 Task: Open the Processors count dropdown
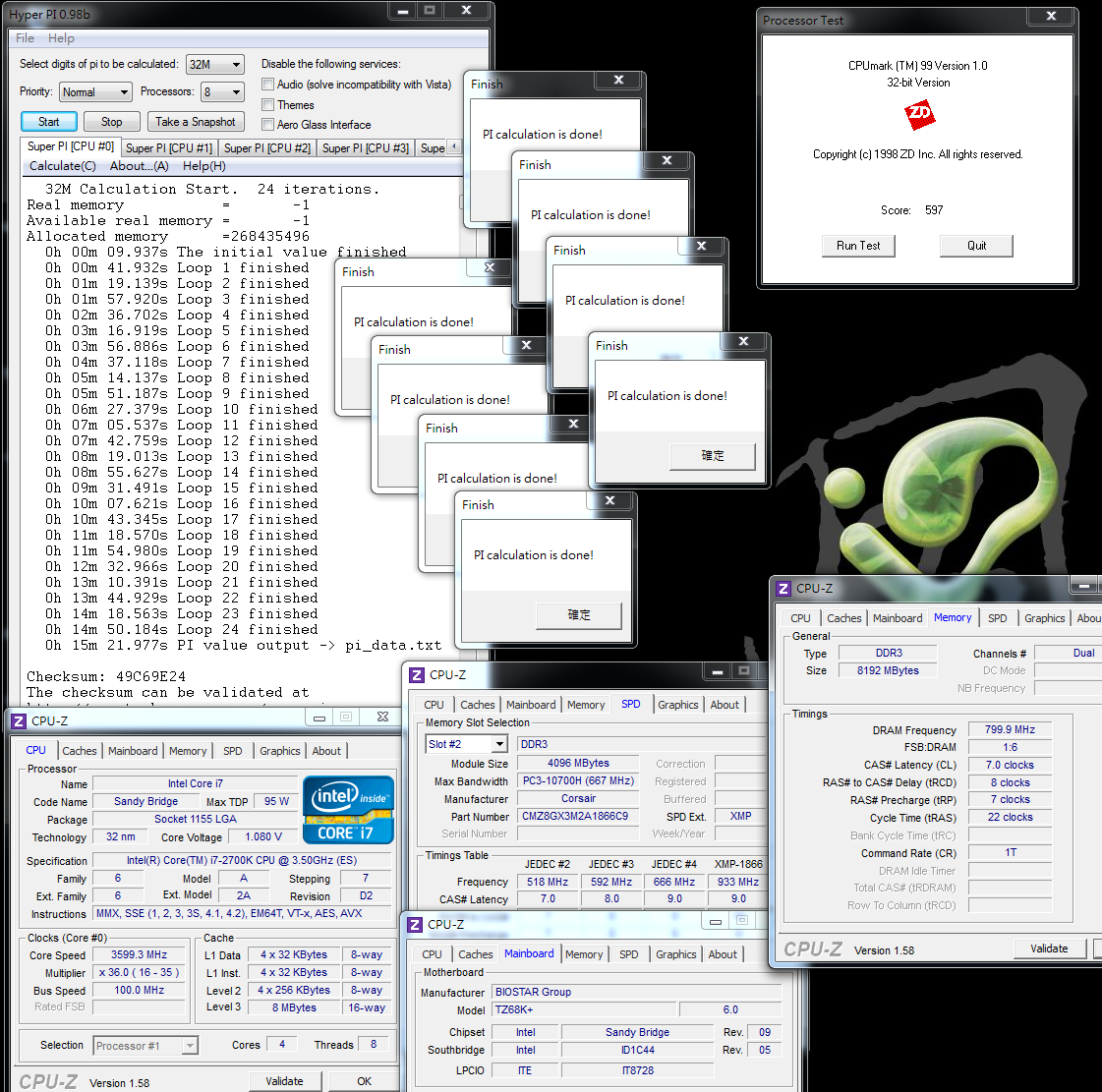(x=222, y=92)
